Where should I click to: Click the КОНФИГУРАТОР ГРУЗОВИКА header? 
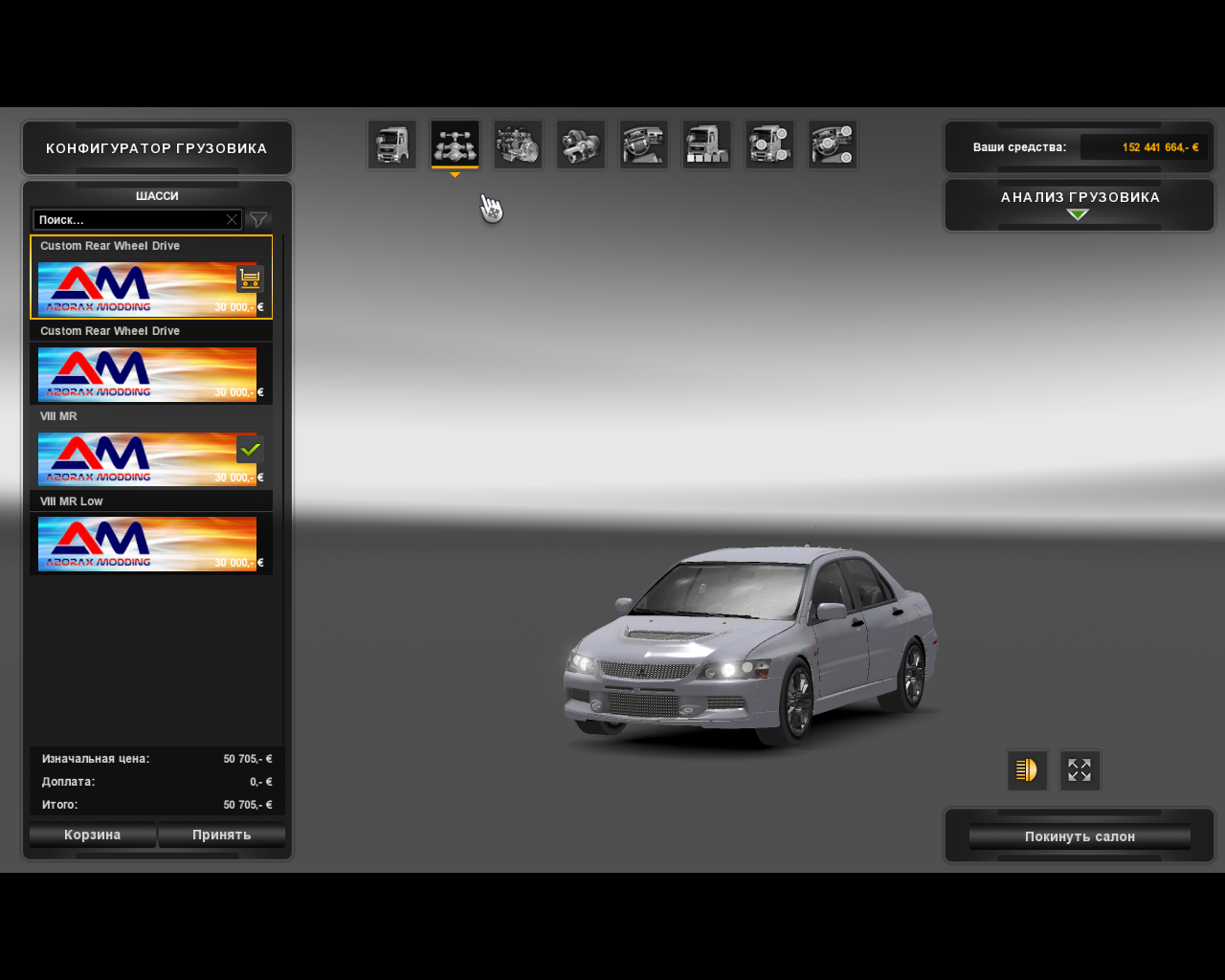(x=156, y=148)
